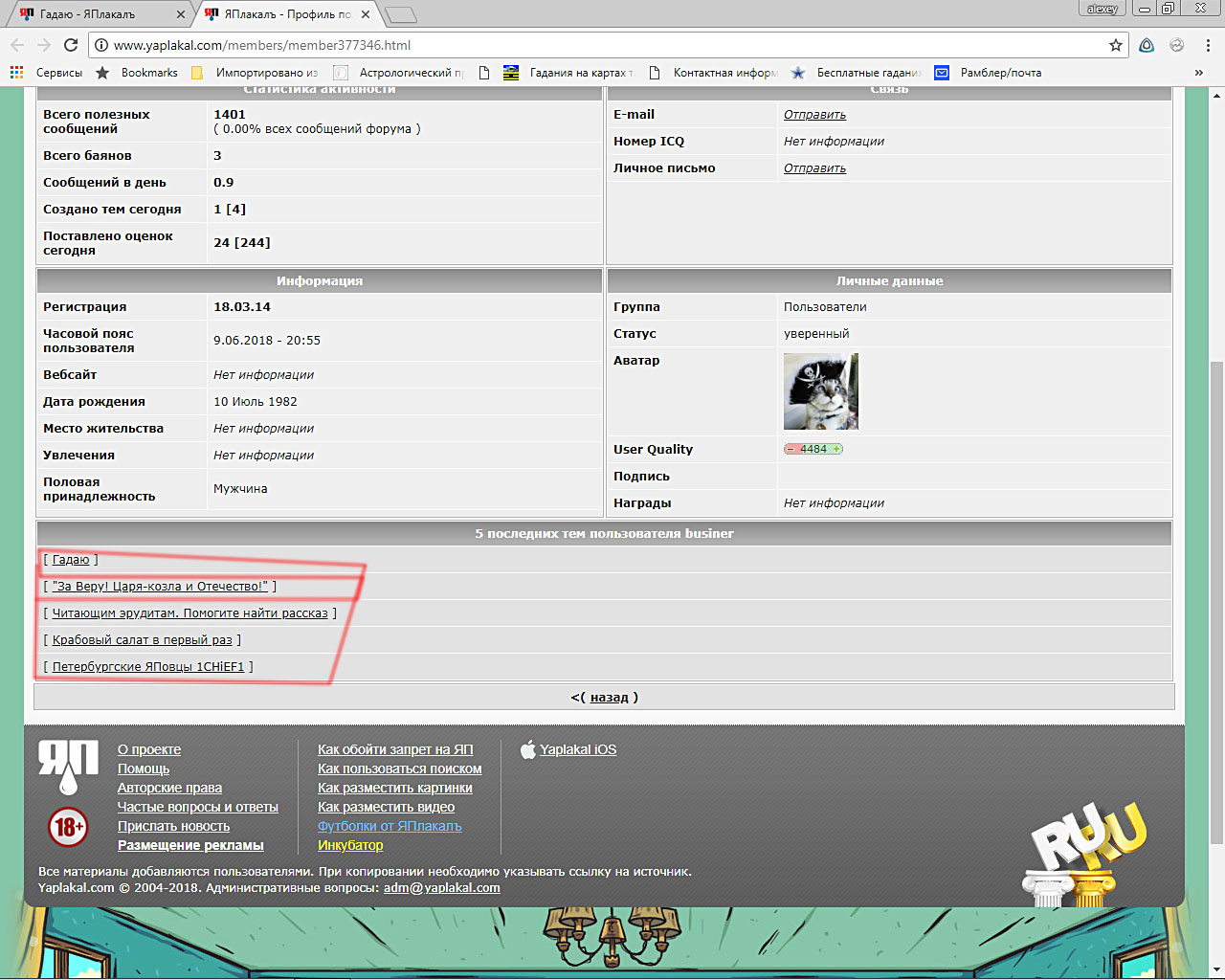This screenshot has height=980, width=1225.
Task: Click the назад link
Action: [609, 698]
